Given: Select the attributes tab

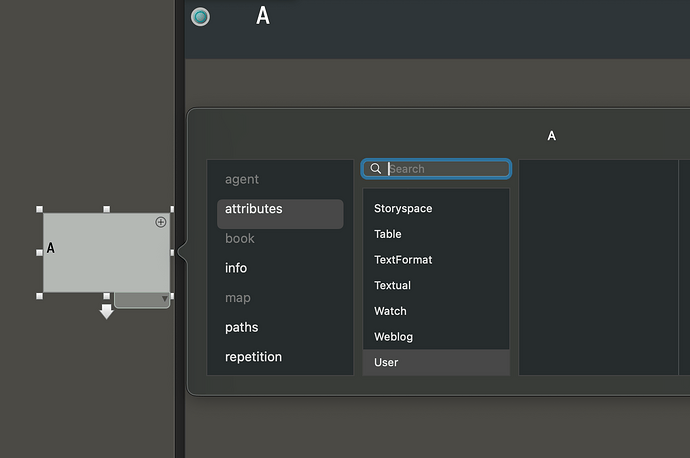Looking at the screenshot, I should tap(253, 209).
